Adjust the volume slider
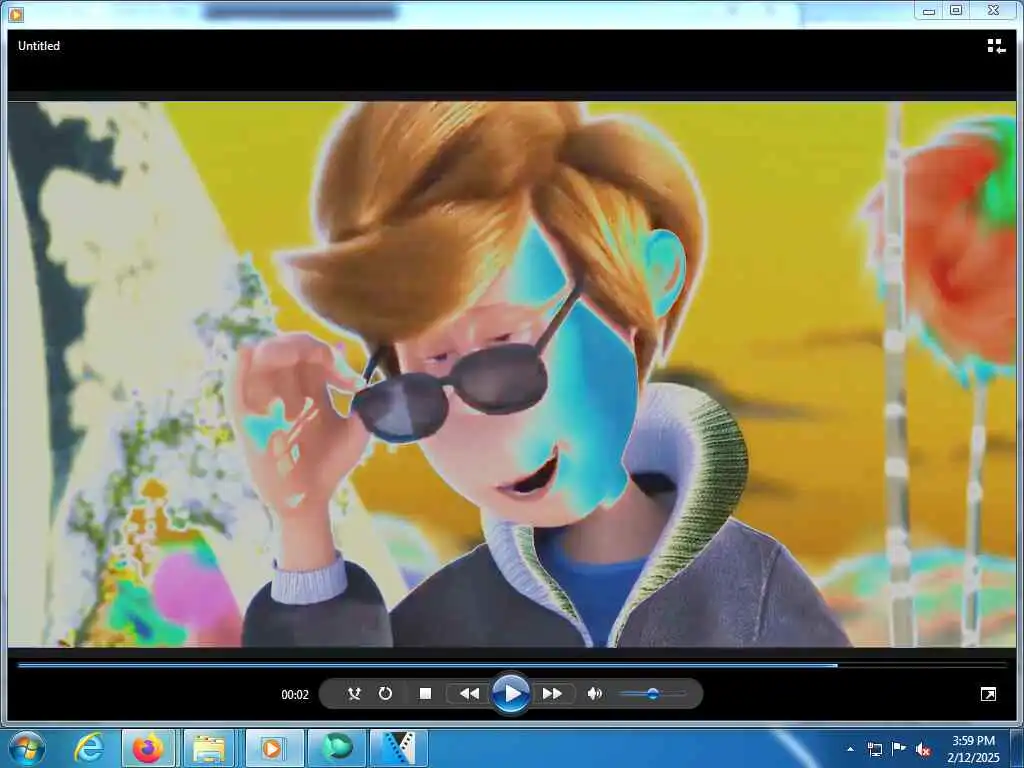The image size is (1024, 768). [x=652, y=694]
